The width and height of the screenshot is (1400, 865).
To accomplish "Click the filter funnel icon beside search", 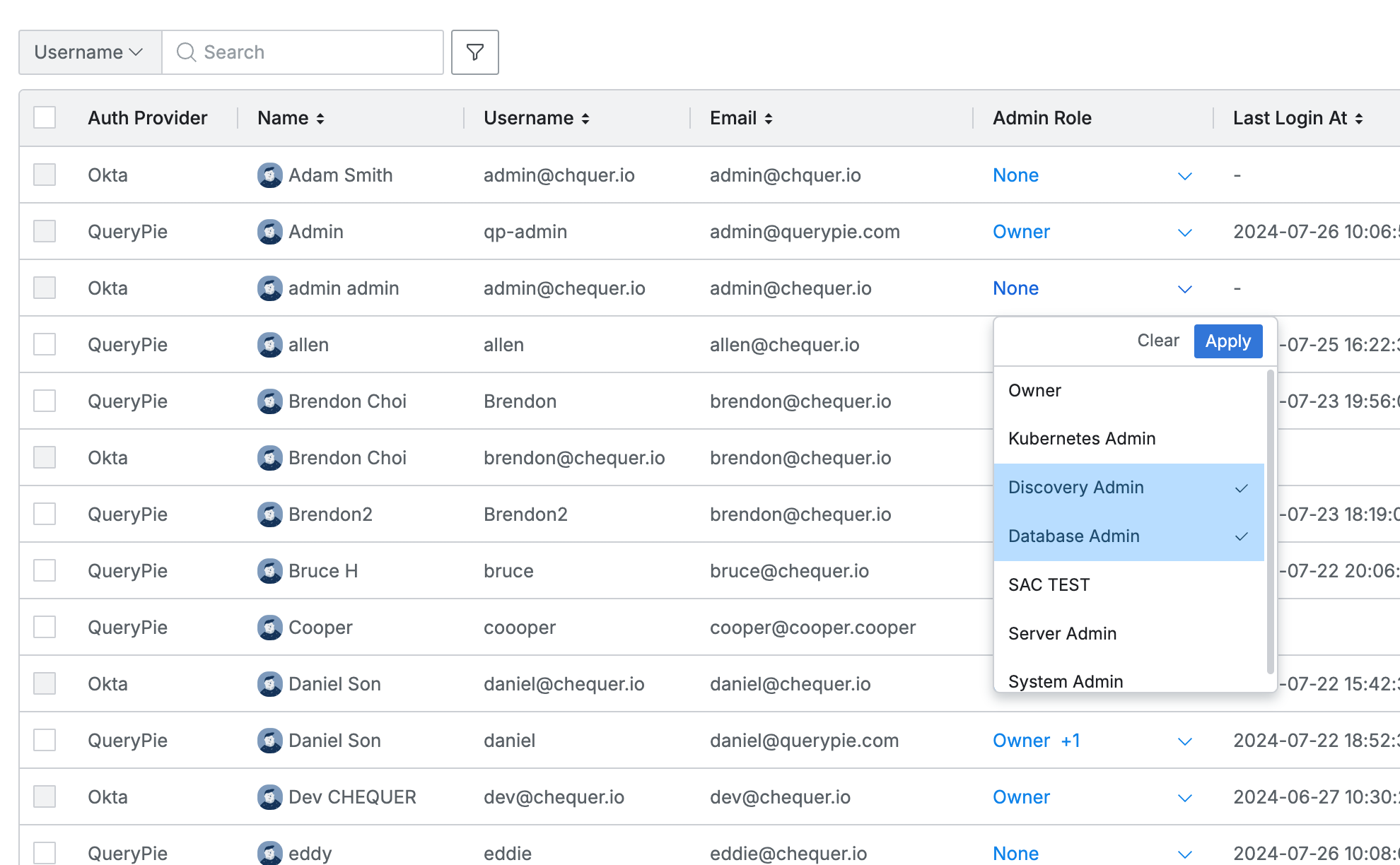I will point(474,52).
